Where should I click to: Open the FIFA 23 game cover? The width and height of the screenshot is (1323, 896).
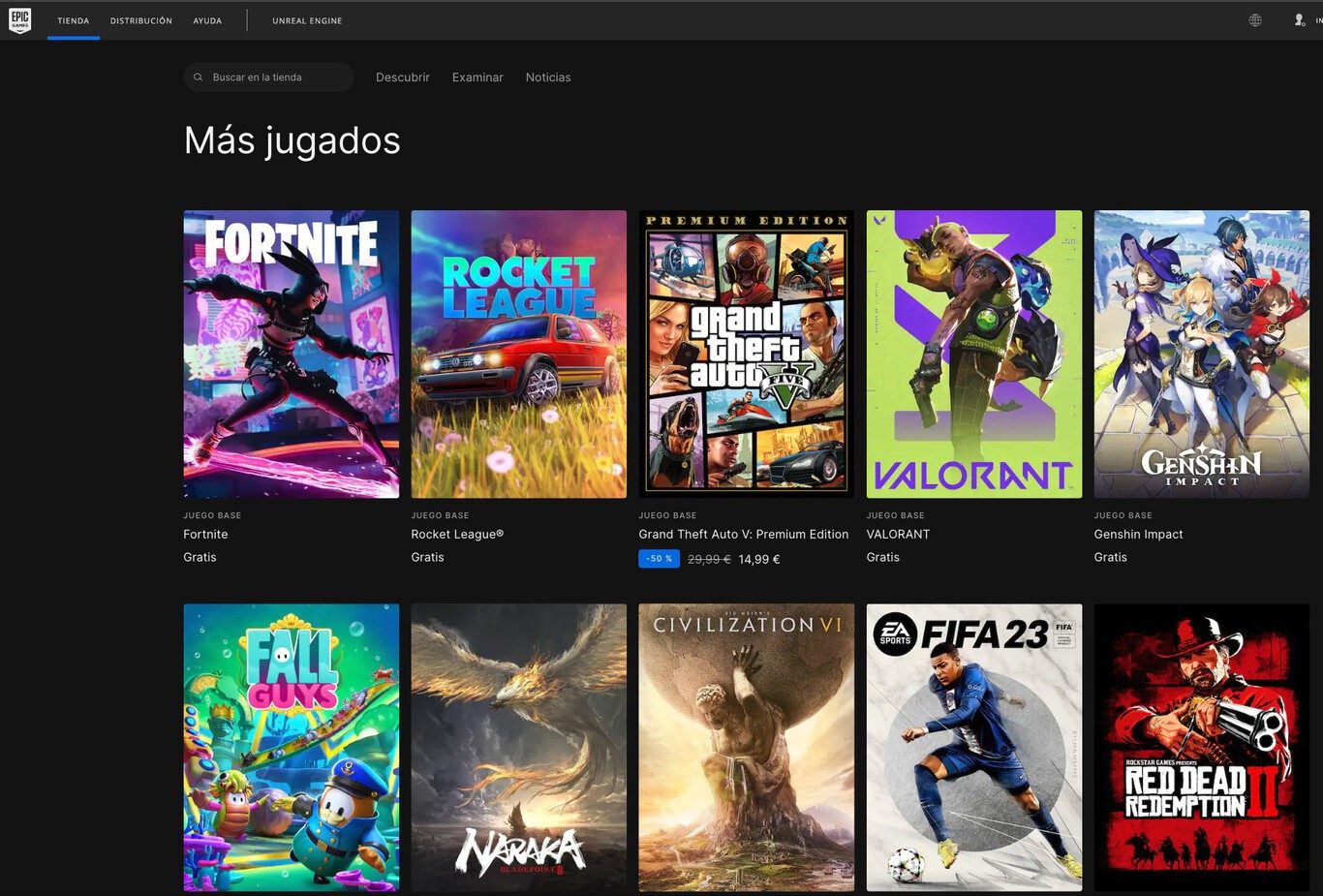tap(973, 747)
